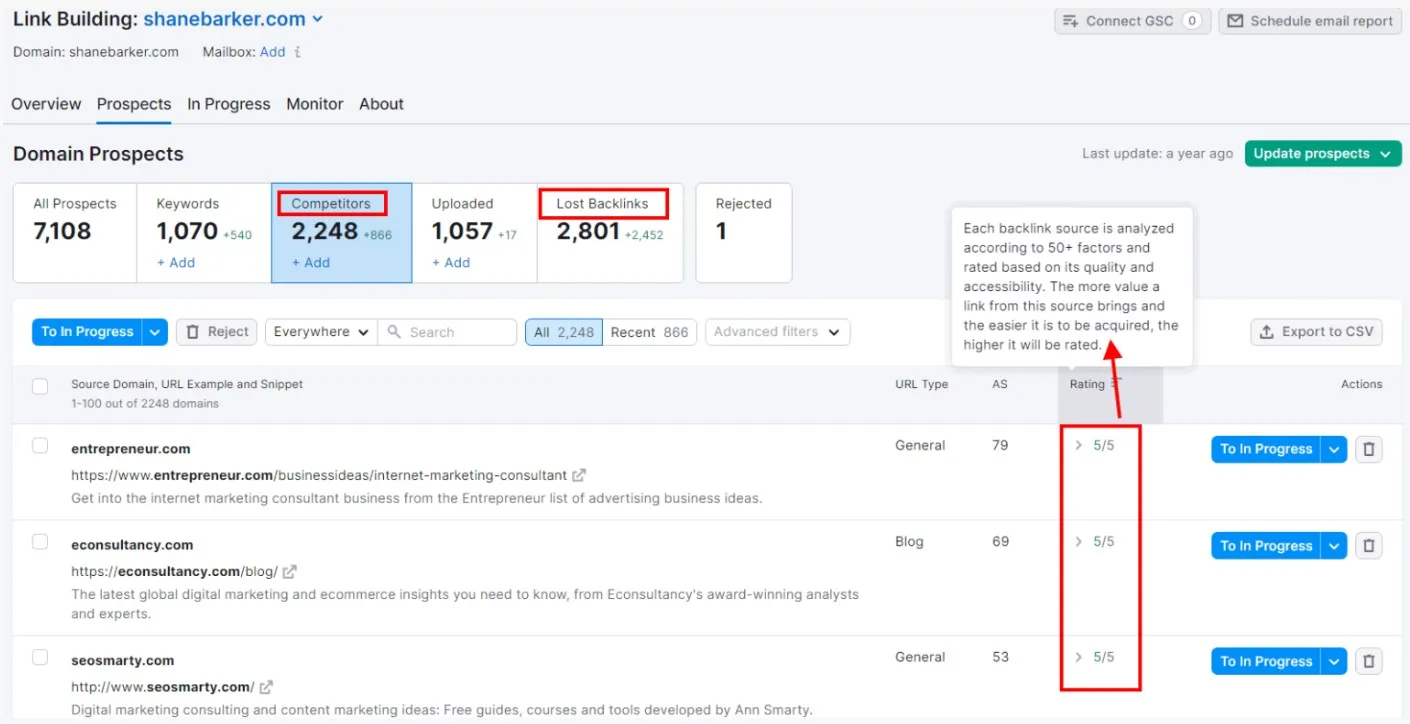This screenshot has height=724, width=1410.
Task: Show Recent 866 prospects filter
Action: tap(649, 332)
